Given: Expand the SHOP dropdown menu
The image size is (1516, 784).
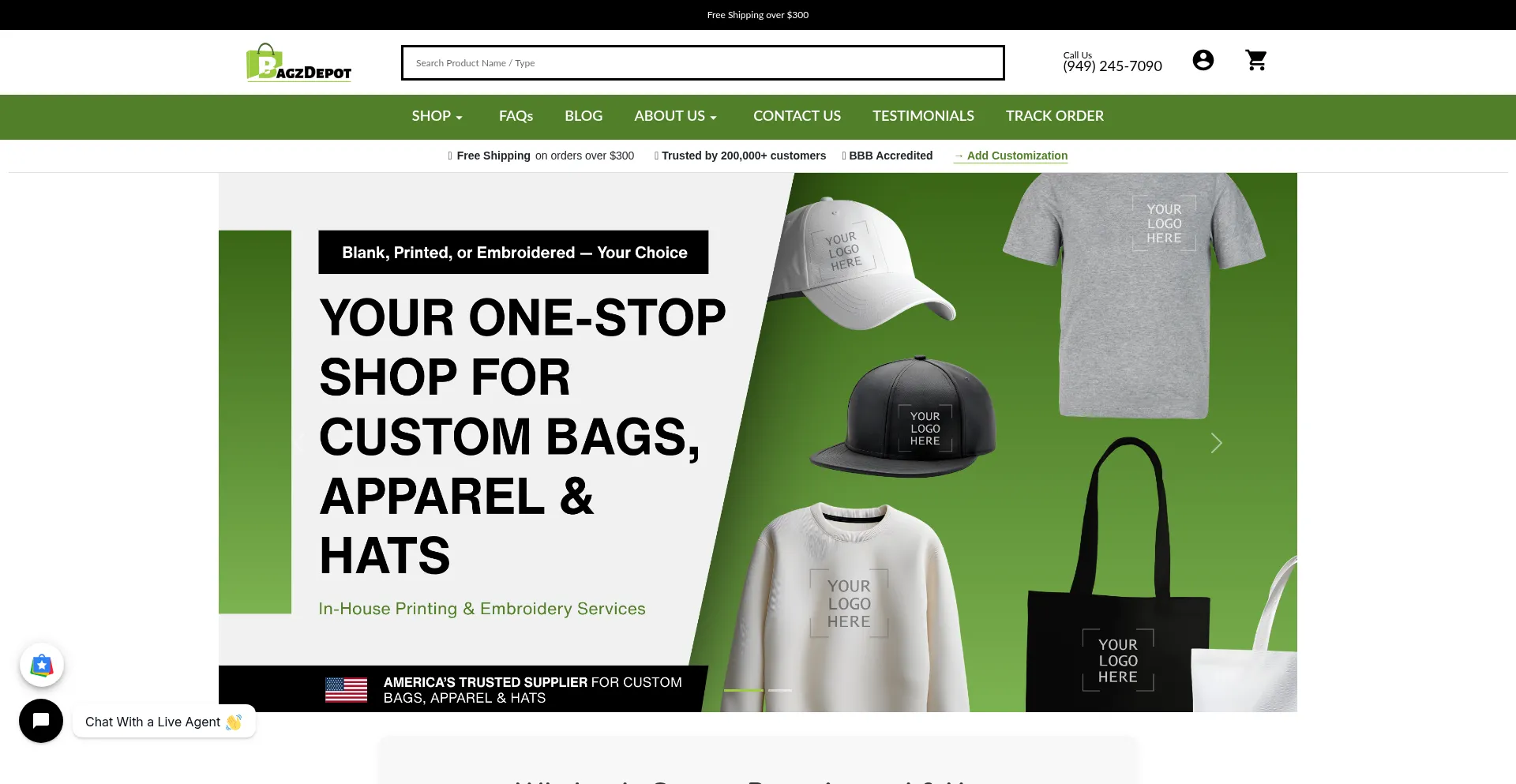Looking at the screenshot, I should pyautogui.click(x=437, y=116).
